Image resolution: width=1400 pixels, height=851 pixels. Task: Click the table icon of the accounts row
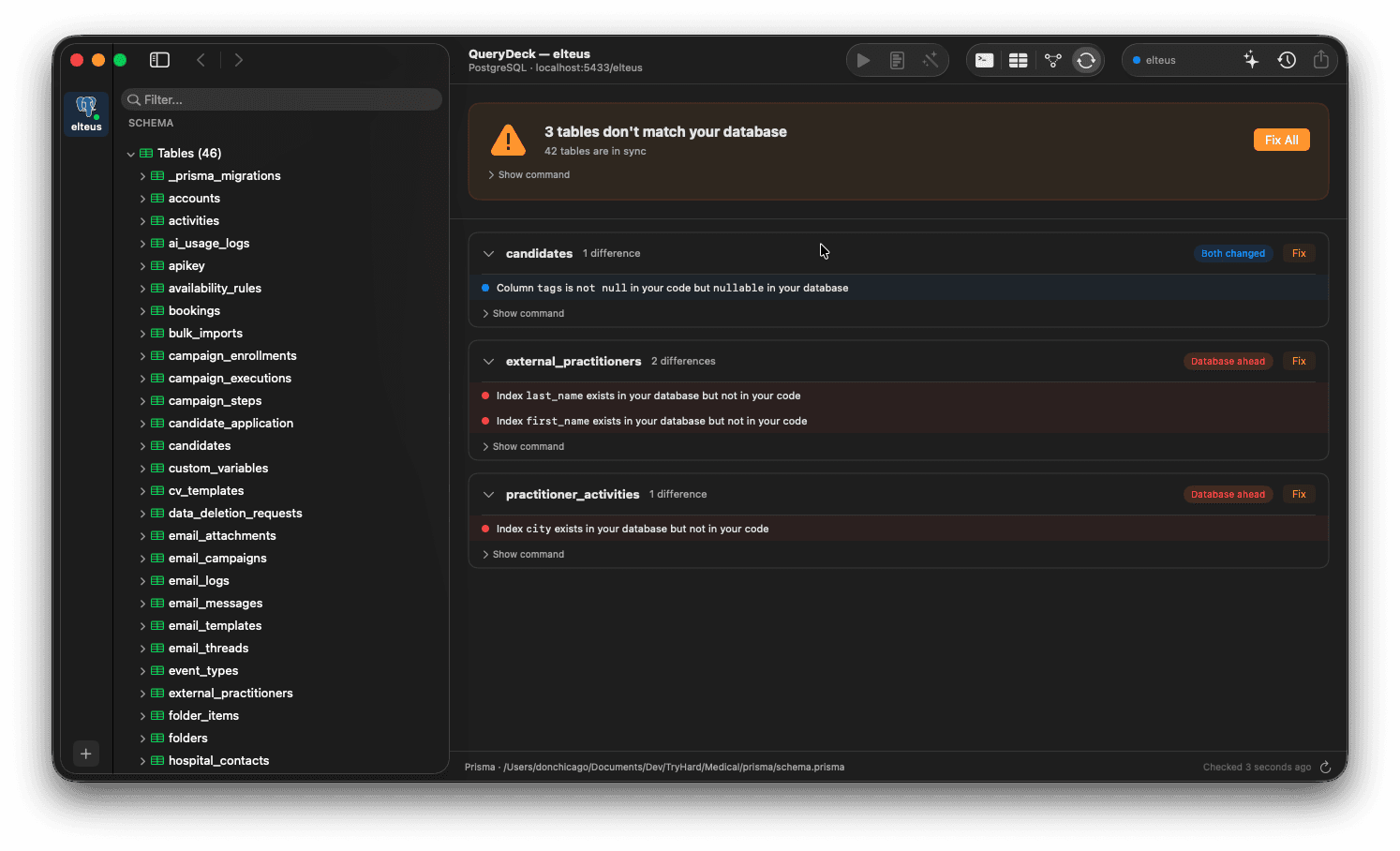click(157, 199)
